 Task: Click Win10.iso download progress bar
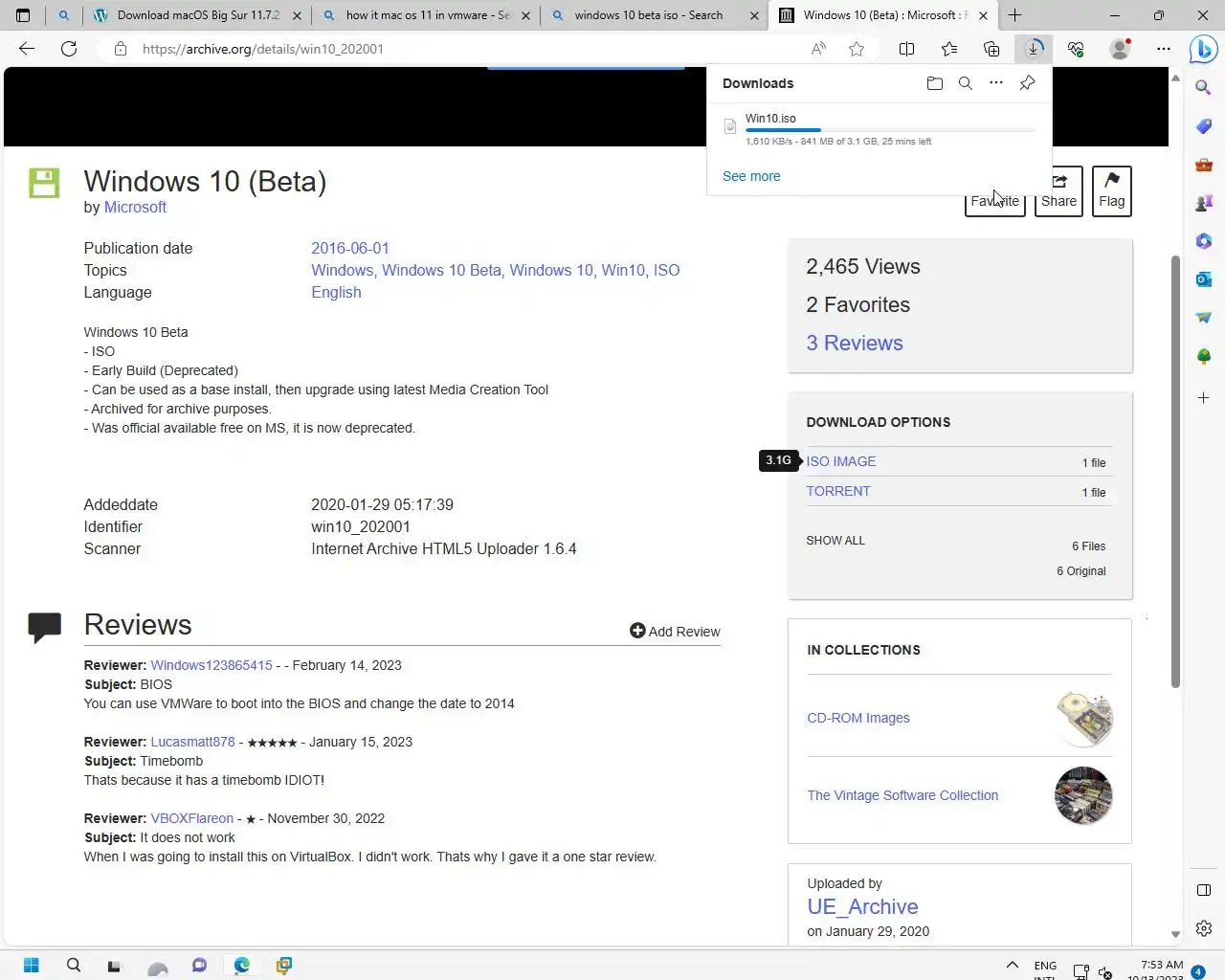pos(890,129)
